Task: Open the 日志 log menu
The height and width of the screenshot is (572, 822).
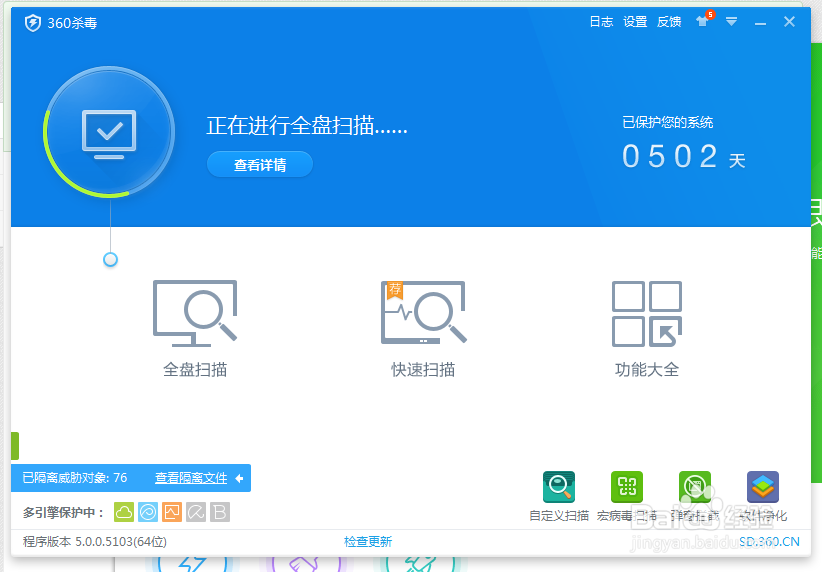Action: 601,22
